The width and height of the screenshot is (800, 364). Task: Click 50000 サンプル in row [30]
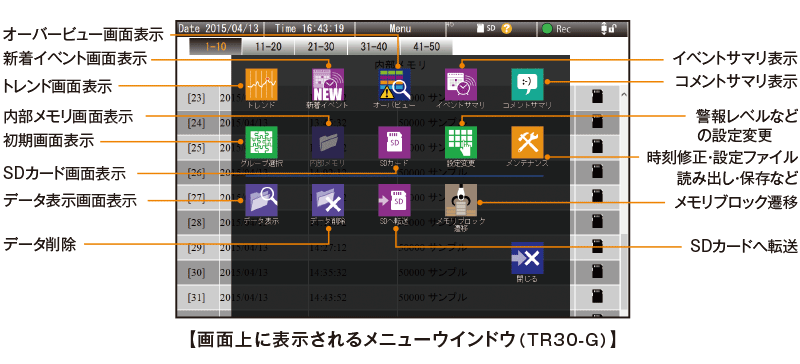tap(432, 272)
